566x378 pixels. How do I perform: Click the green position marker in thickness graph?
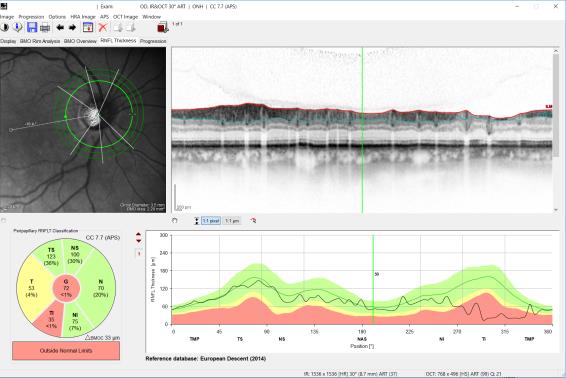373,279
